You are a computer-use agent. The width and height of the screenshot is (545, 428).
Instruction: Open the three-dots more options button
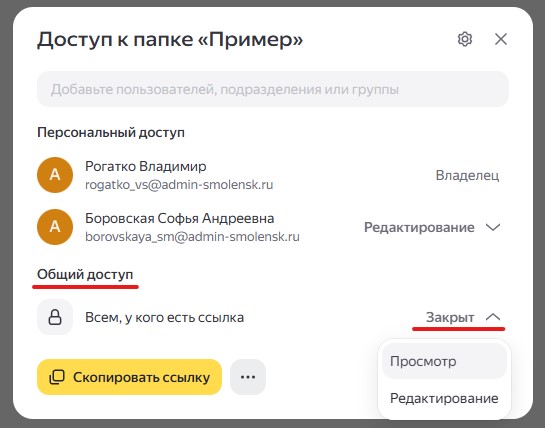point(248,377)
